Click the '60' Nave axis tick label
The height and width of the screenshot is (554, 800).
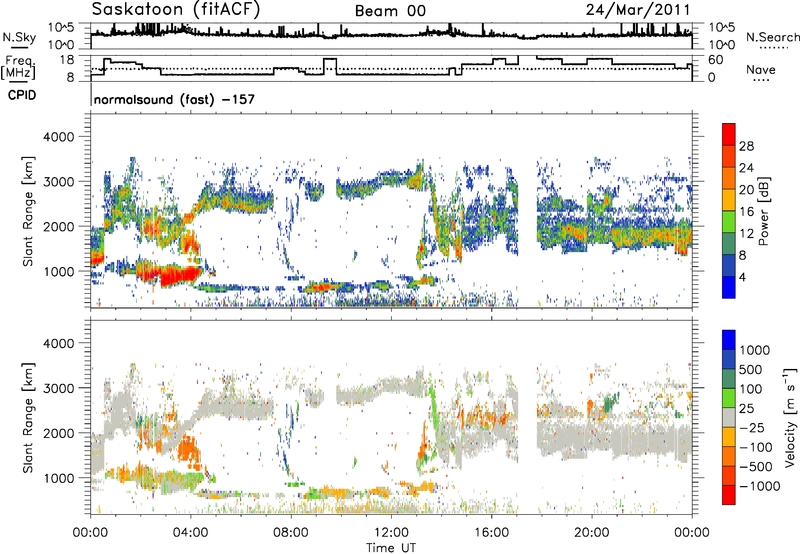point(716,60)
